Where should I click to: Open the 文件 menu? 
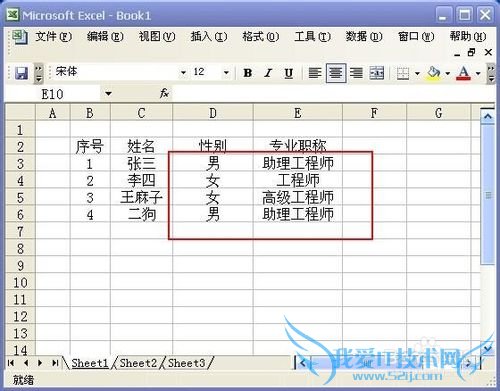(53, 36)
